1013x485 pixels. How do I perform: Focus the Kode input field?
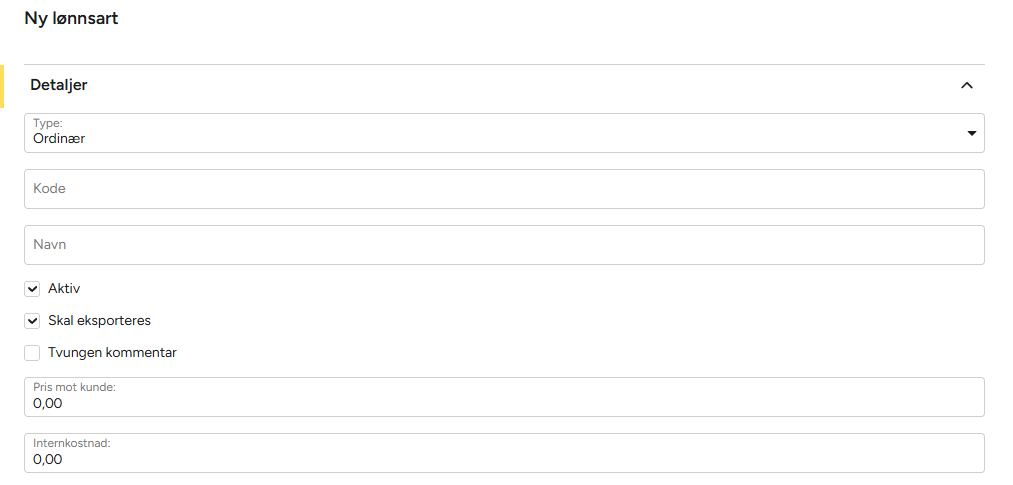click(504, 188)
